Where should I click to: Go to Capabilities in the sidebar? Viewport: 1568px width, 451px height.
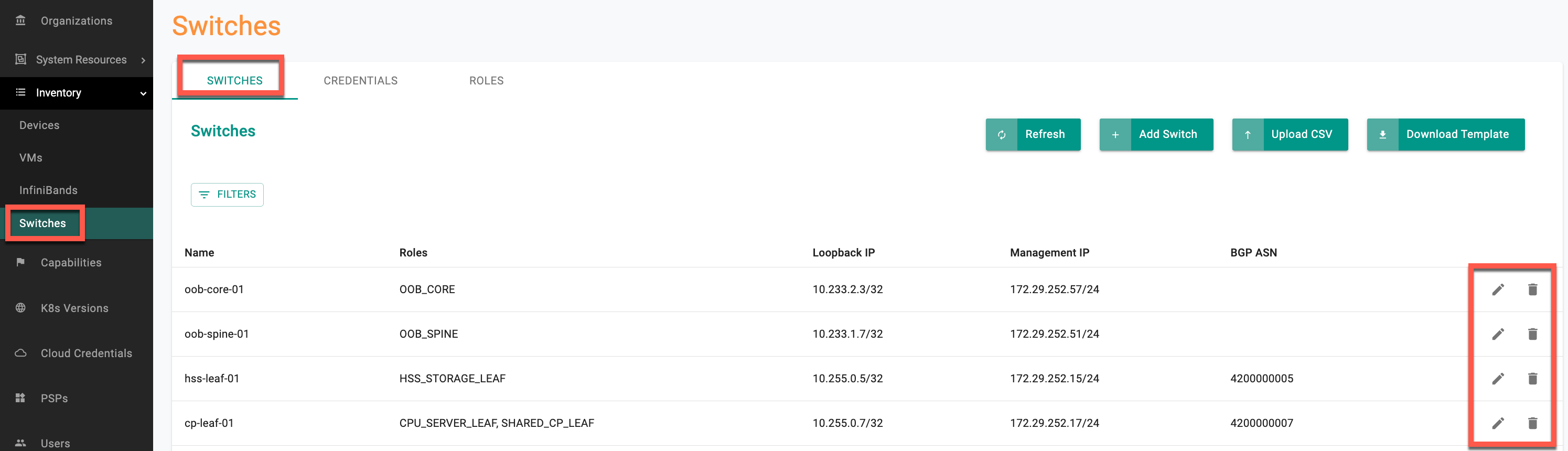[71, 262]
